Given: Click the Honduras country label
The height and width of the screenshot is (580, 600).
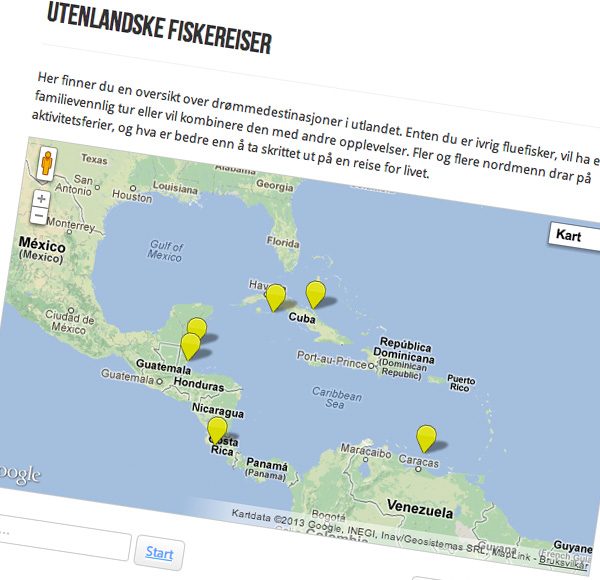Looking at the screenshot, I should pyautogui.click(x=199, y=384).
